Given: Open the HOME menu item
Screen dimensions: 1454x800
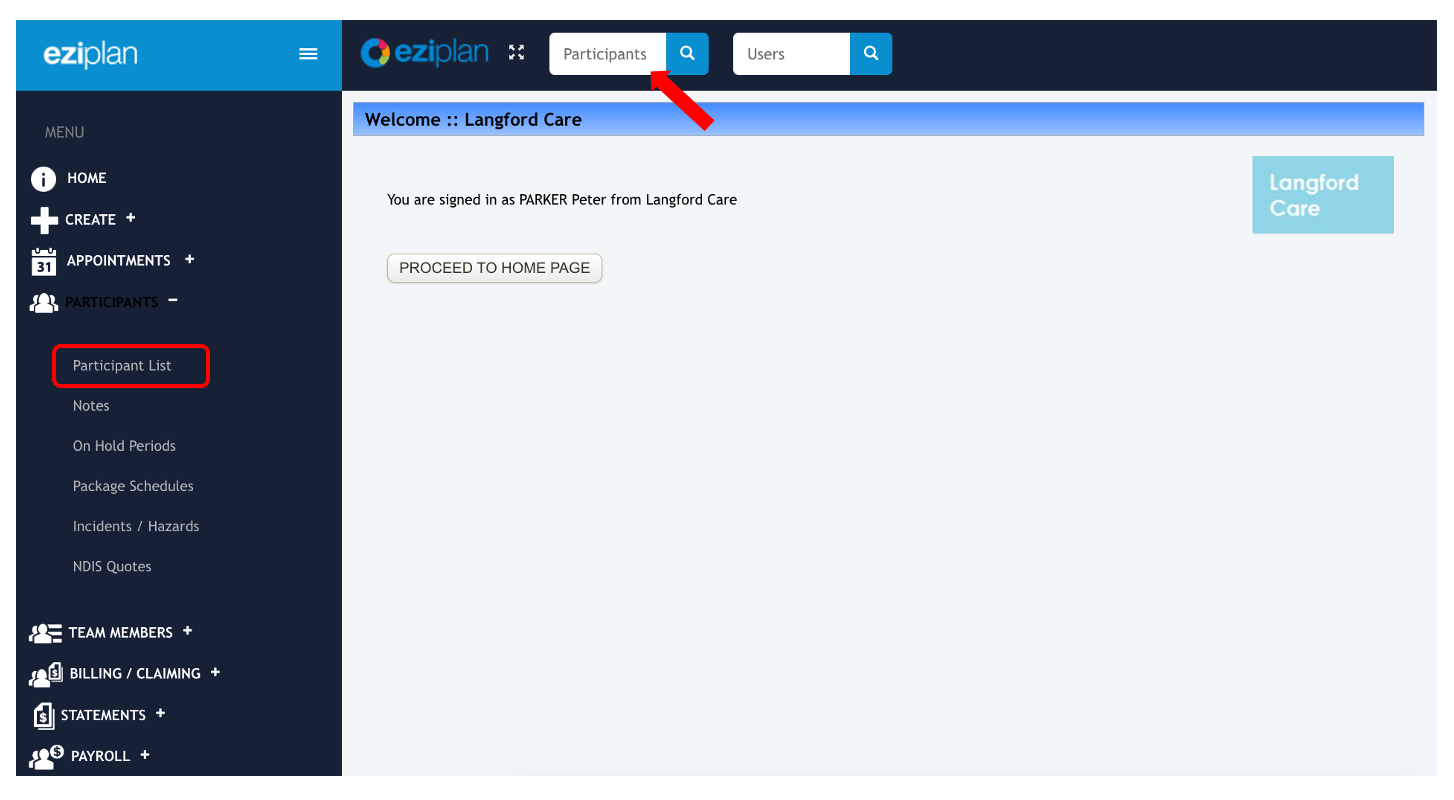Looking at the screenshot, I should point(86,178).
